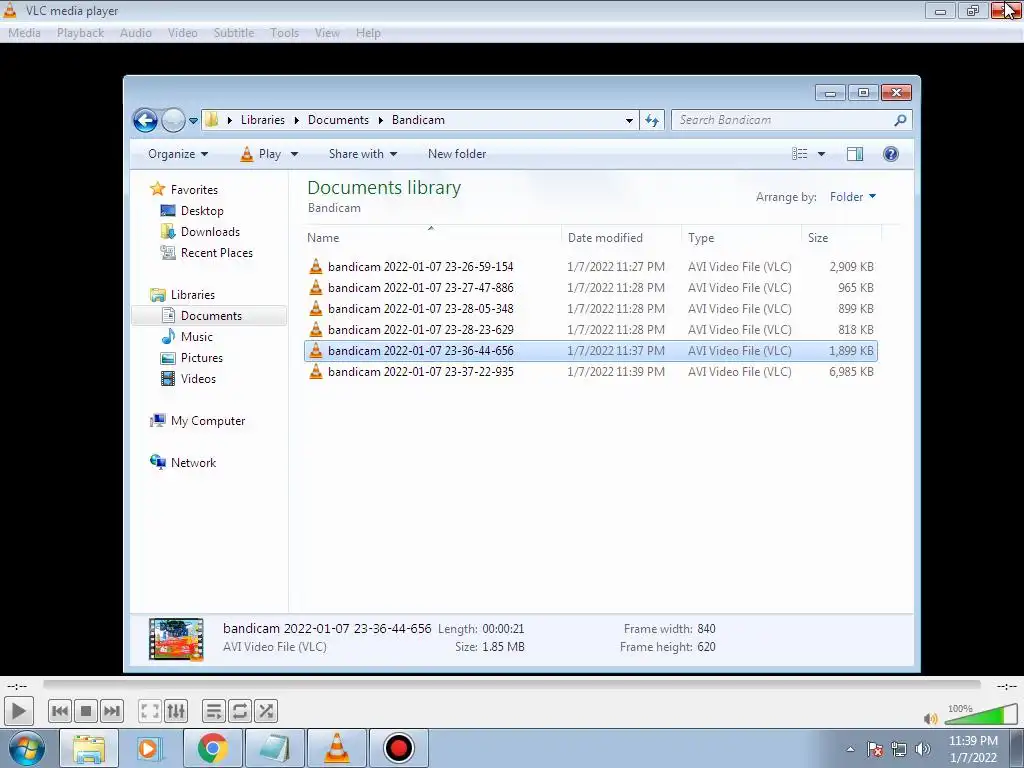Toggle VLC loop mode

tap(240, 711)
